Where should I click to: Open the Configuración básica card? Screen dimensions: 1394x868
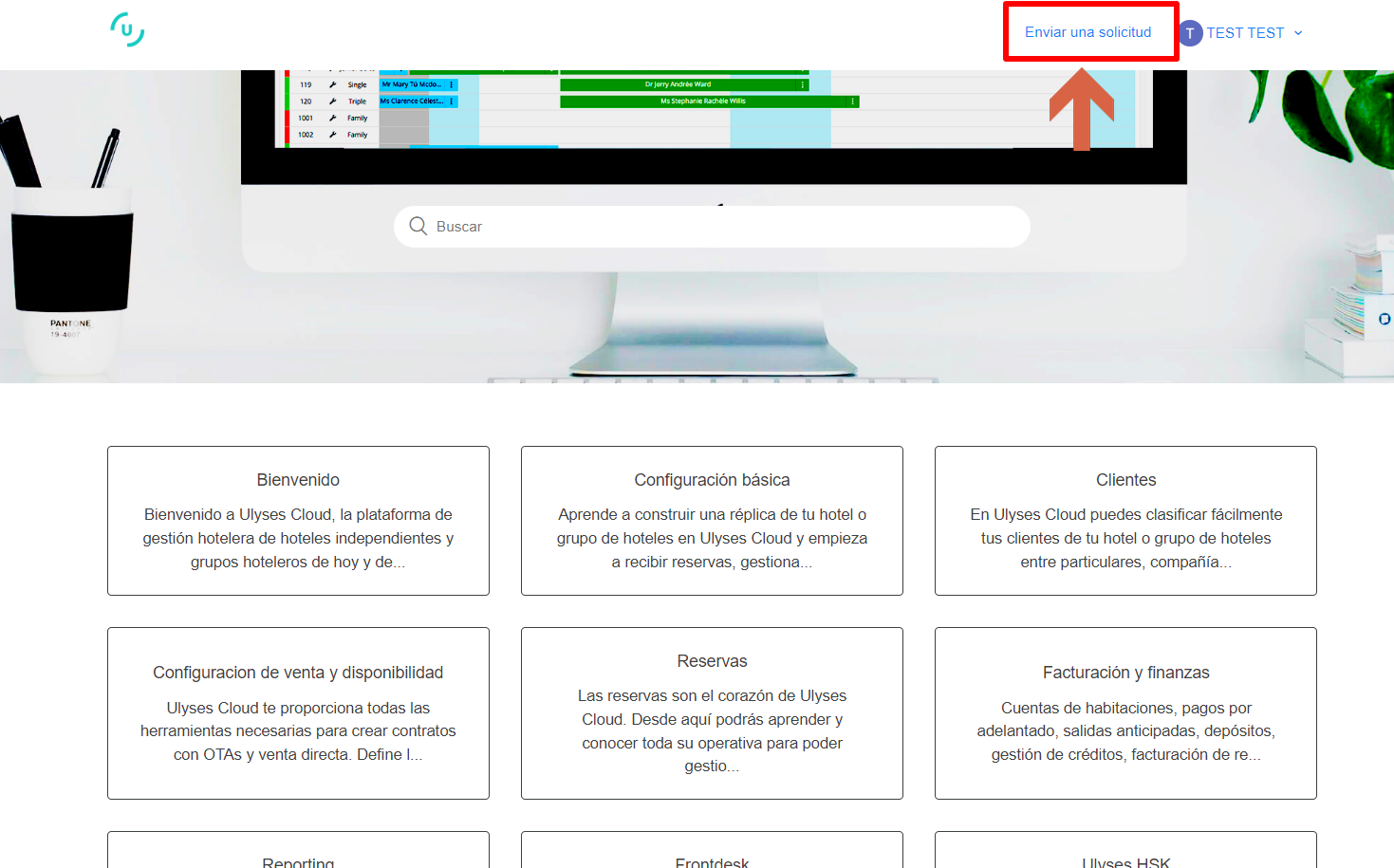(712, 521)
